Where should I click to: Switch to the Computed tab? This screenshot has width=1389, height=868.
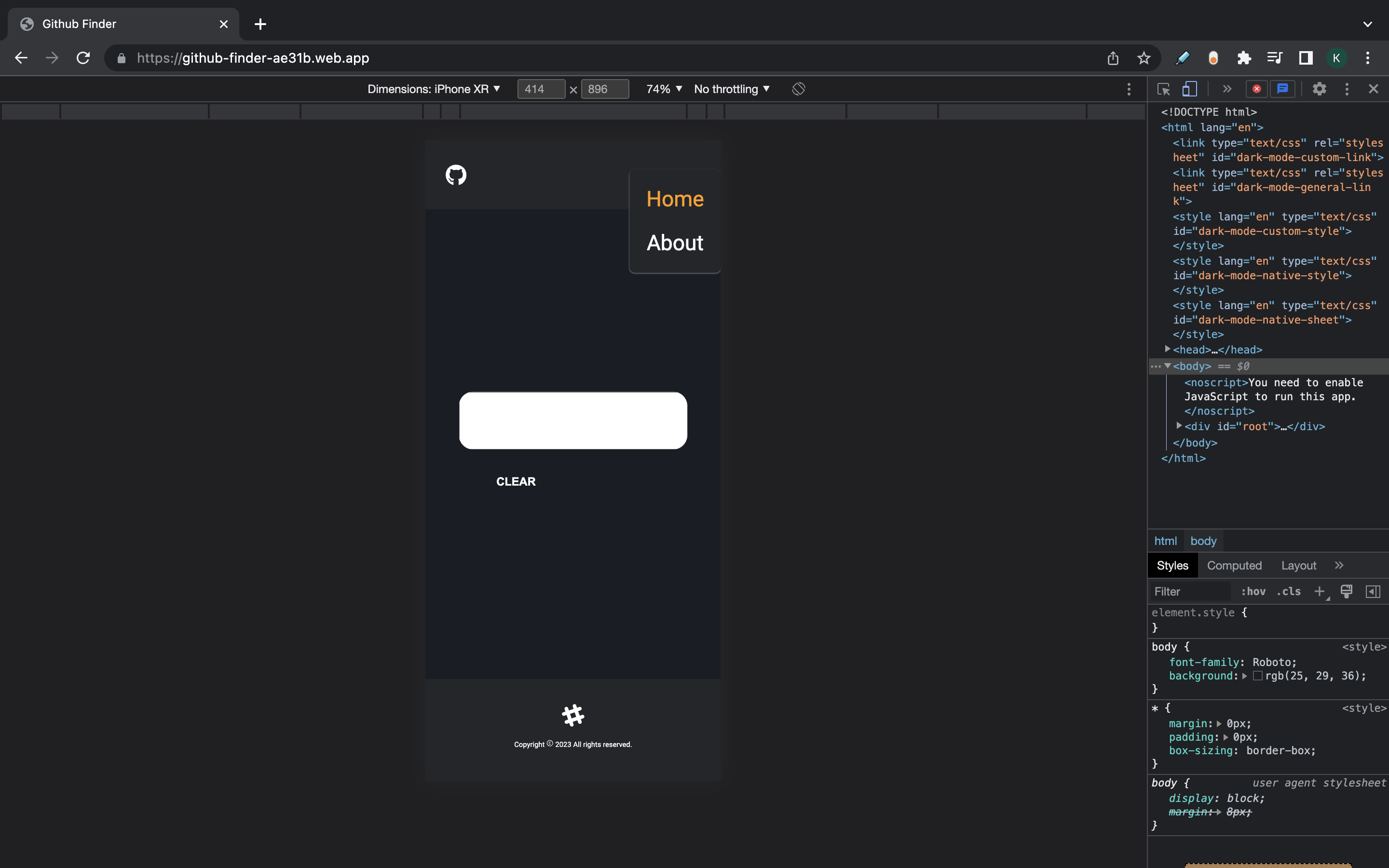click(1234, 566)
